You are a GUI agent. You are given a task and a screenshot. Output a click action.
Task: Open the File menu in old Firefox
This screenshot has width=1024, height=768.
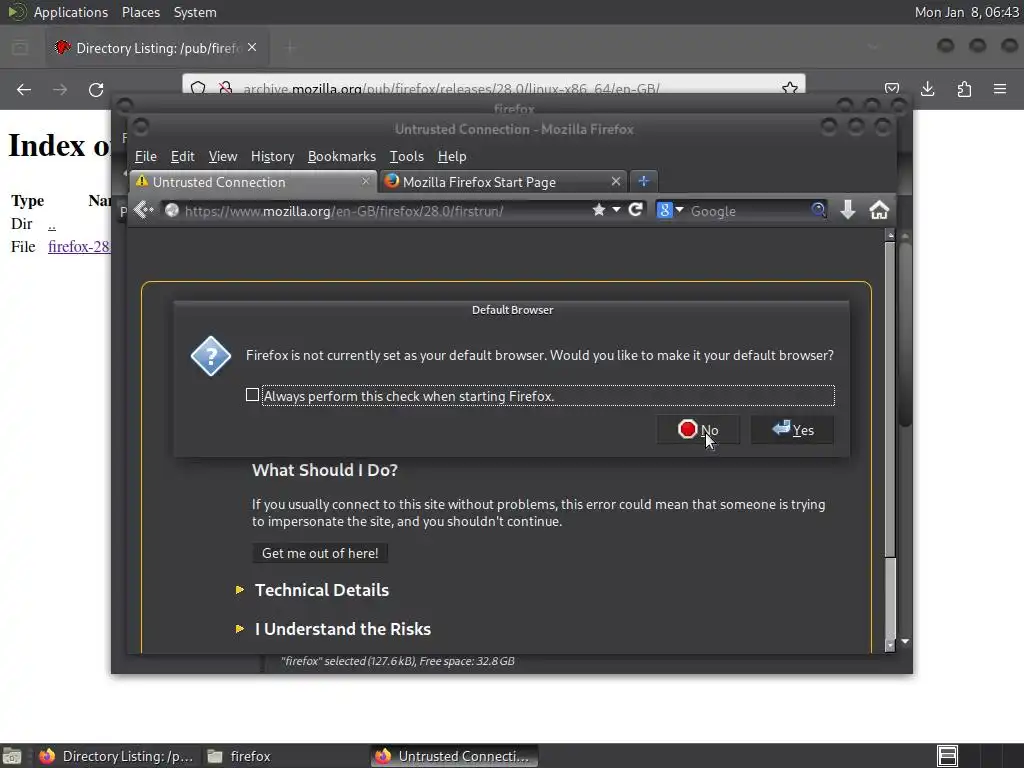pyautogui.click(x=146, y=156)
